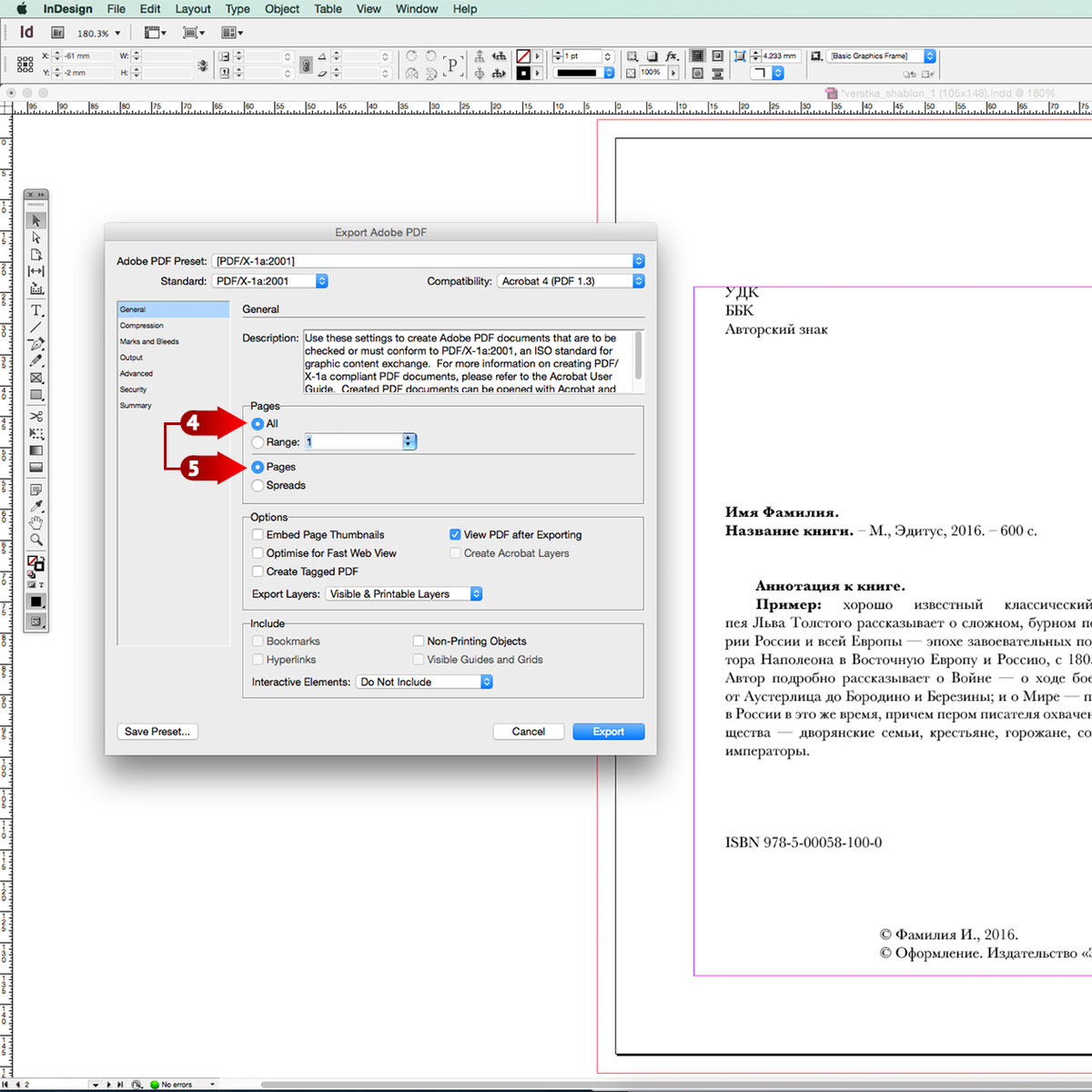The image size is (1092, 1092).
Task: Select the Rectangle Frame tool
Action: tap(36, 378)
